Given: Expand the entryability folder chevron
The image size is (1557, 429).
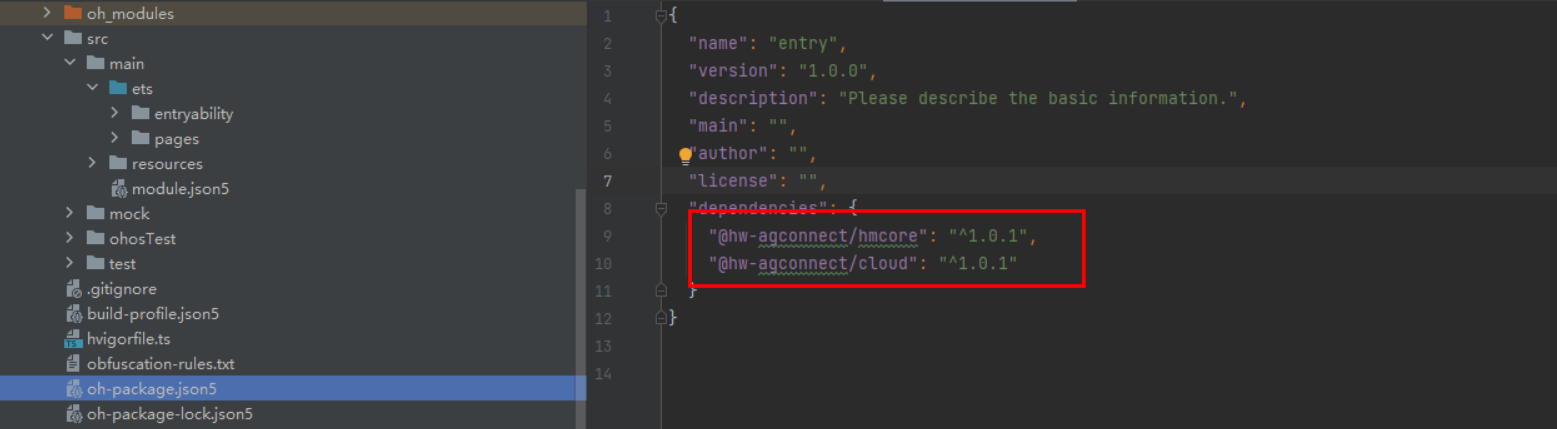Looking at the screenshot, I should [115, 113].
